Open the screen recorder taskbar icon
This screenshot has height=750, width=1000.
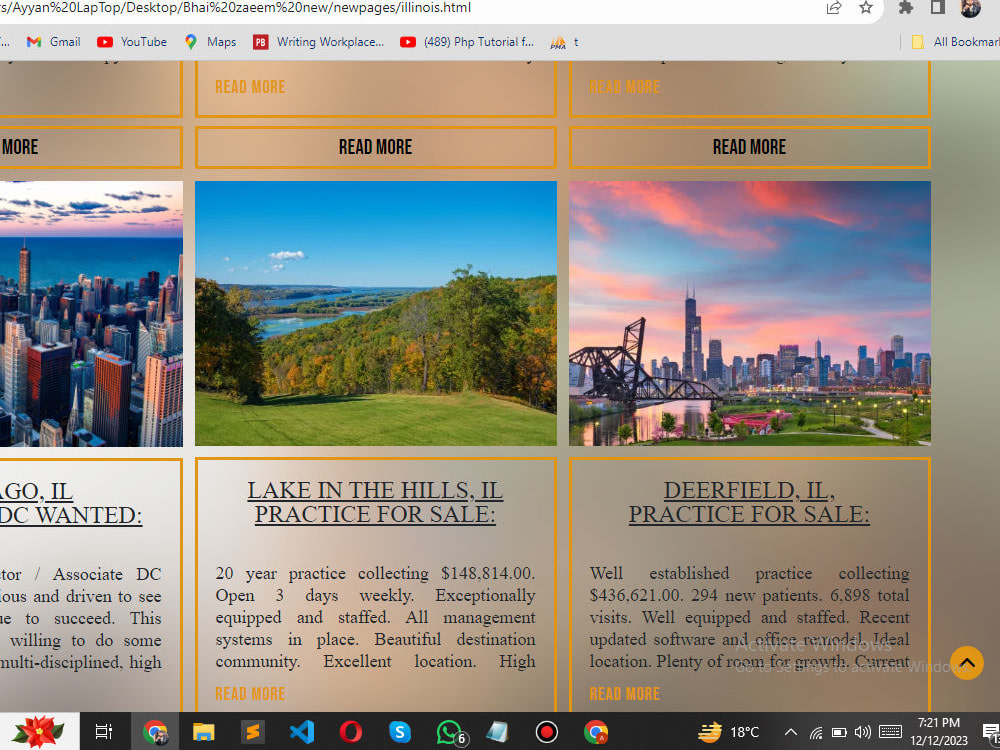point(547,732)
